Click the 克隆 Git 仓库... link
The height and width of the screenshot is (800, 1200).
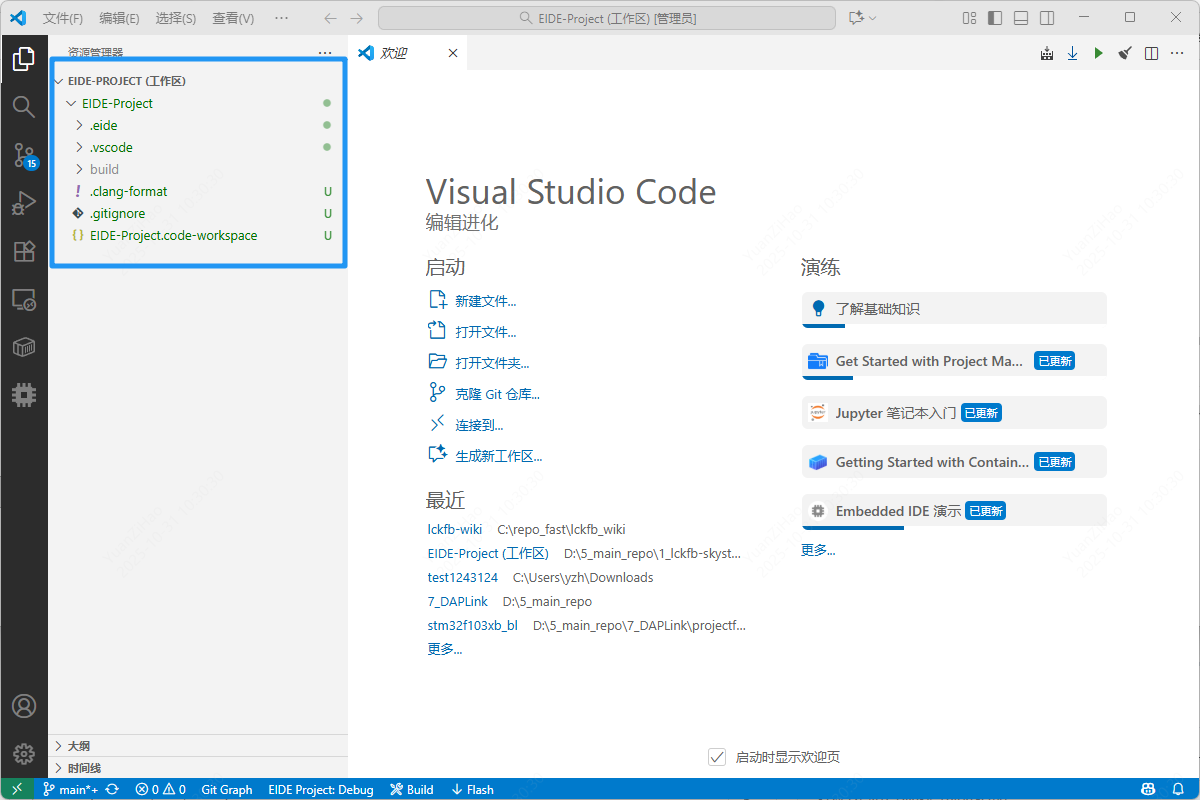tap(497, 394)
